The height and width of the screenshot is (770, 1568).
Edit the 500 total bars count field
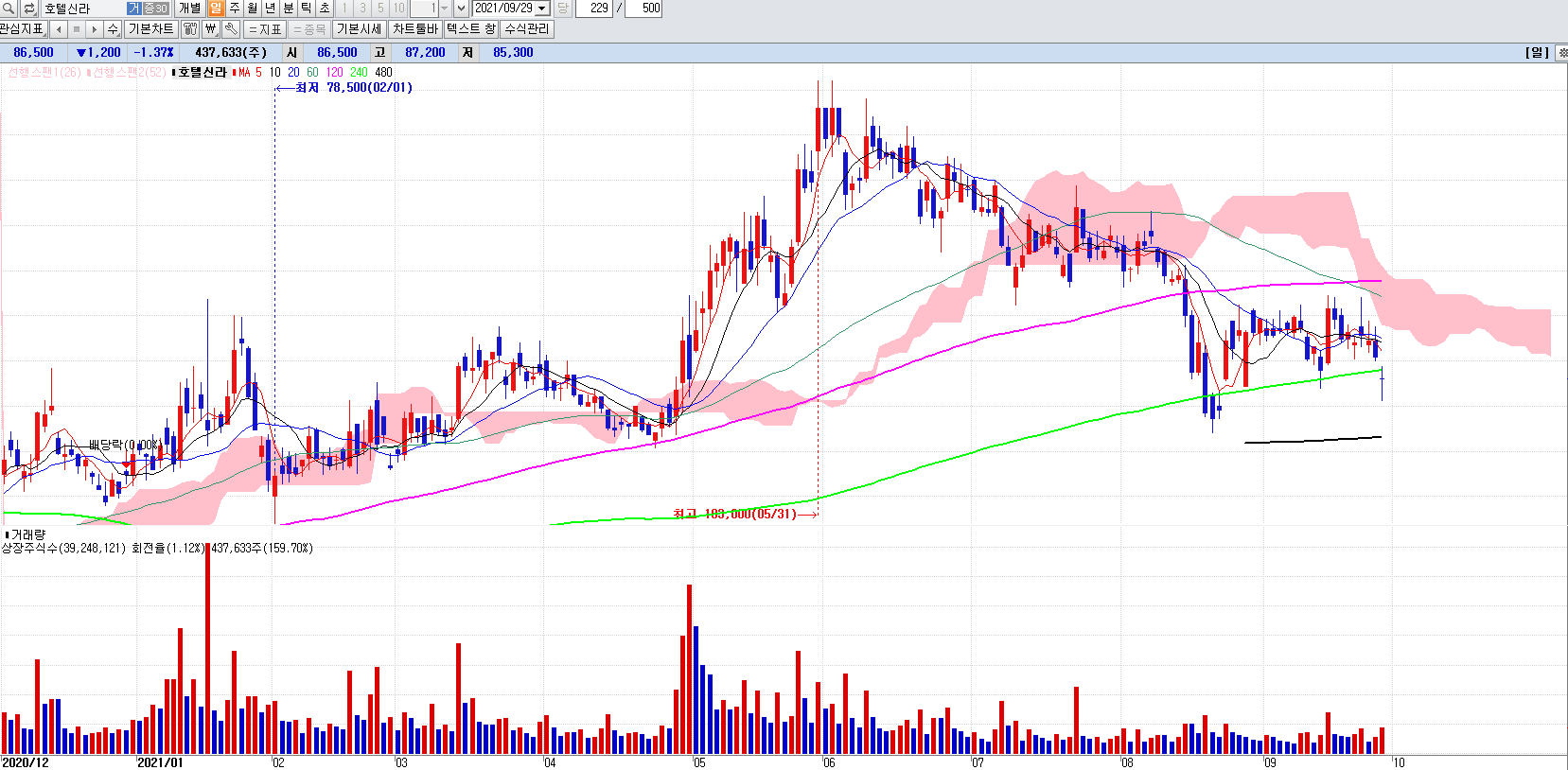(x=643, y=9)
